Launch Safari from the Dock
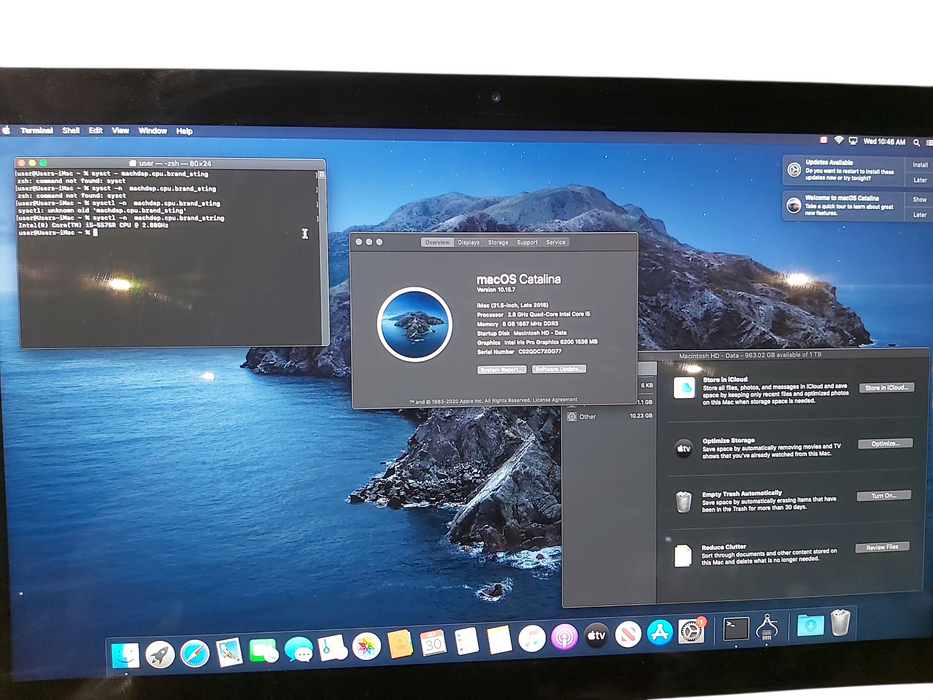The height and width of the screenshot is (700, 933). (195, 654)
